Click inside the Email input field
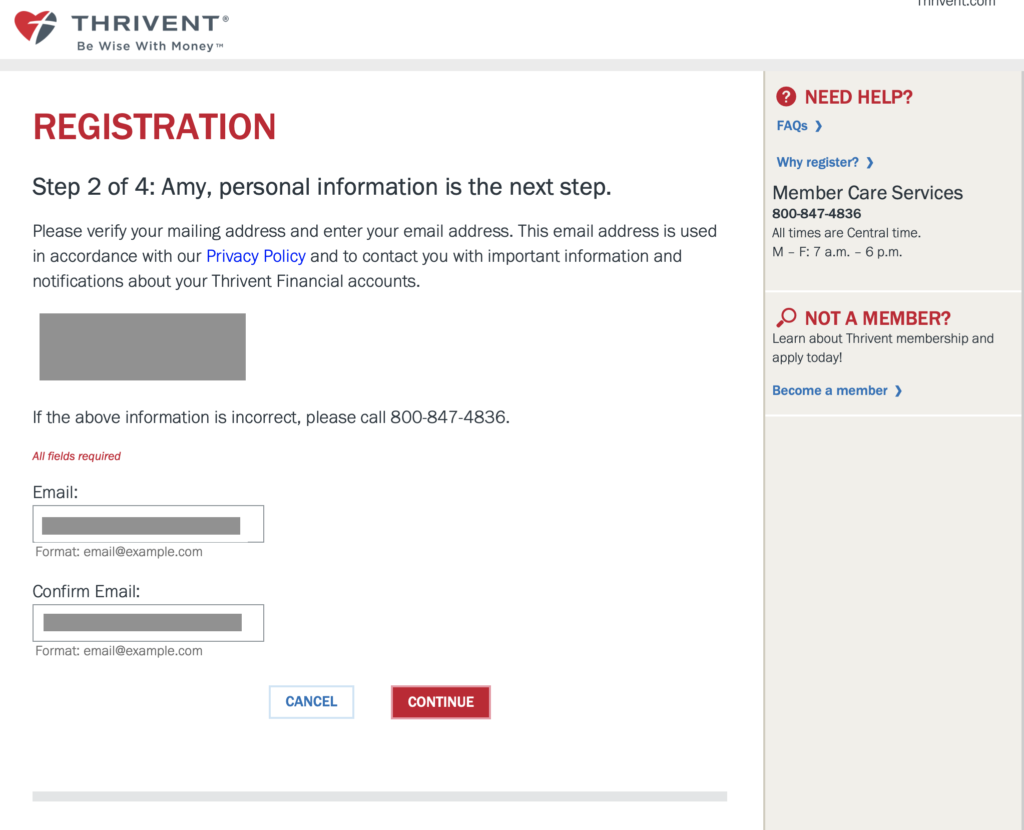This screenshot has height=830, width=1024. (148, 523)
